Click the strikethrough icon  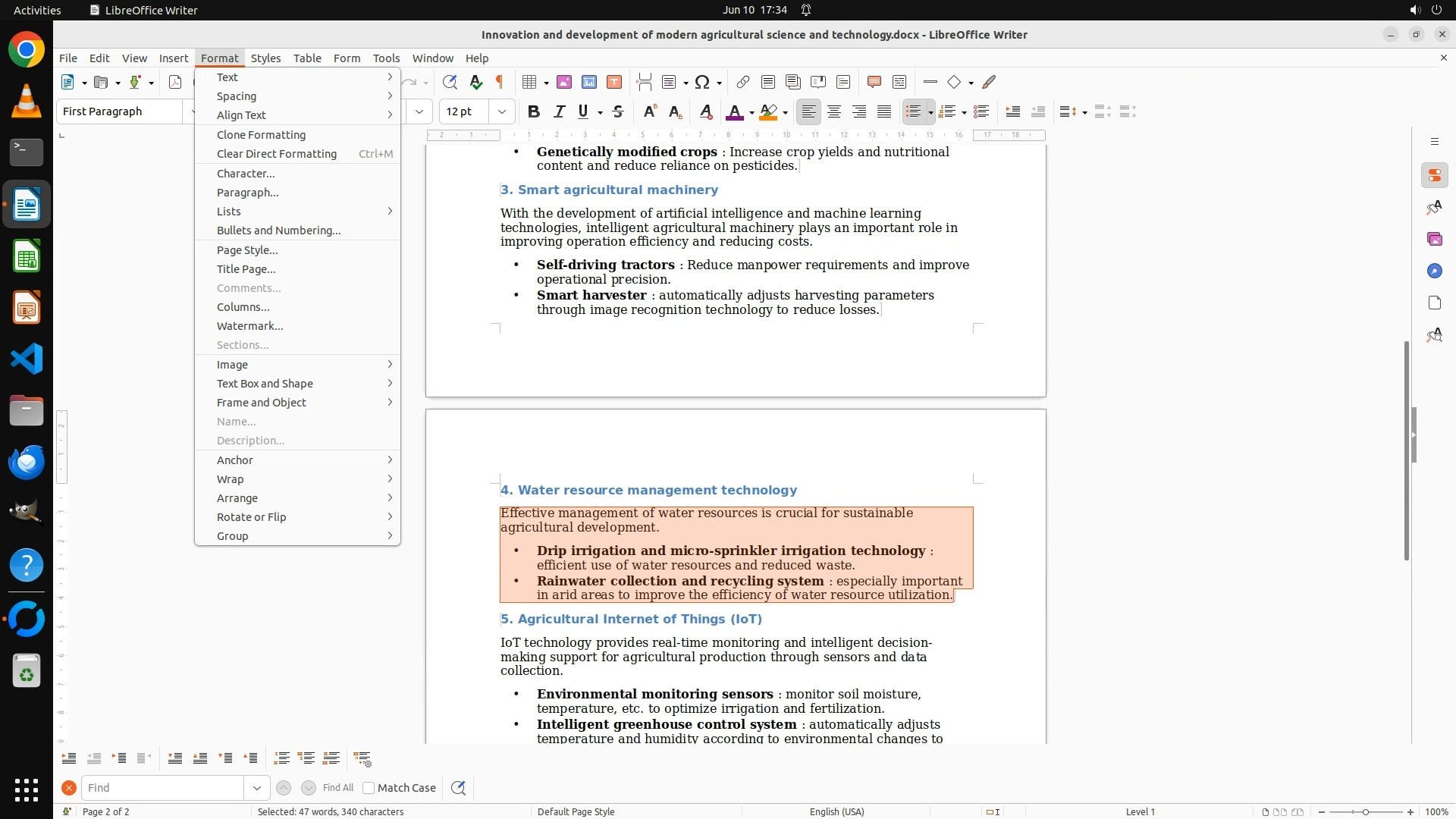[x=618, y=111]
